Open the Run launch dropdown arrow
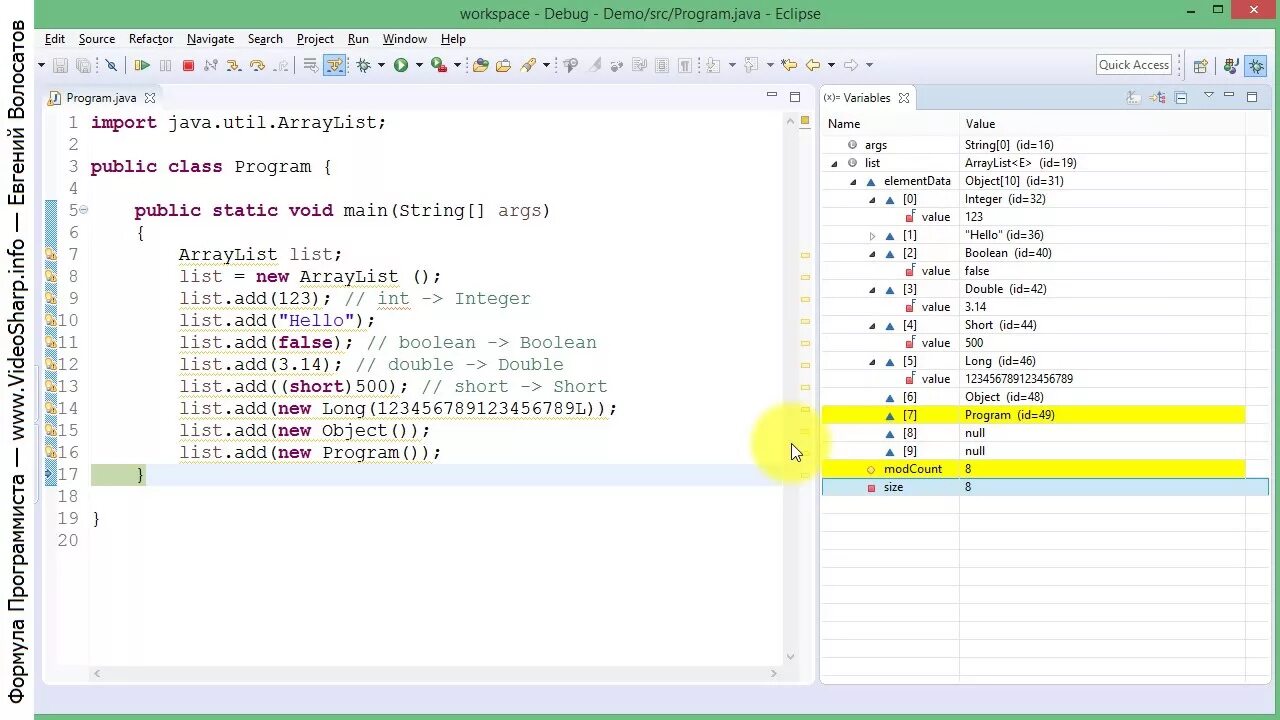 [x=419, y=65]
